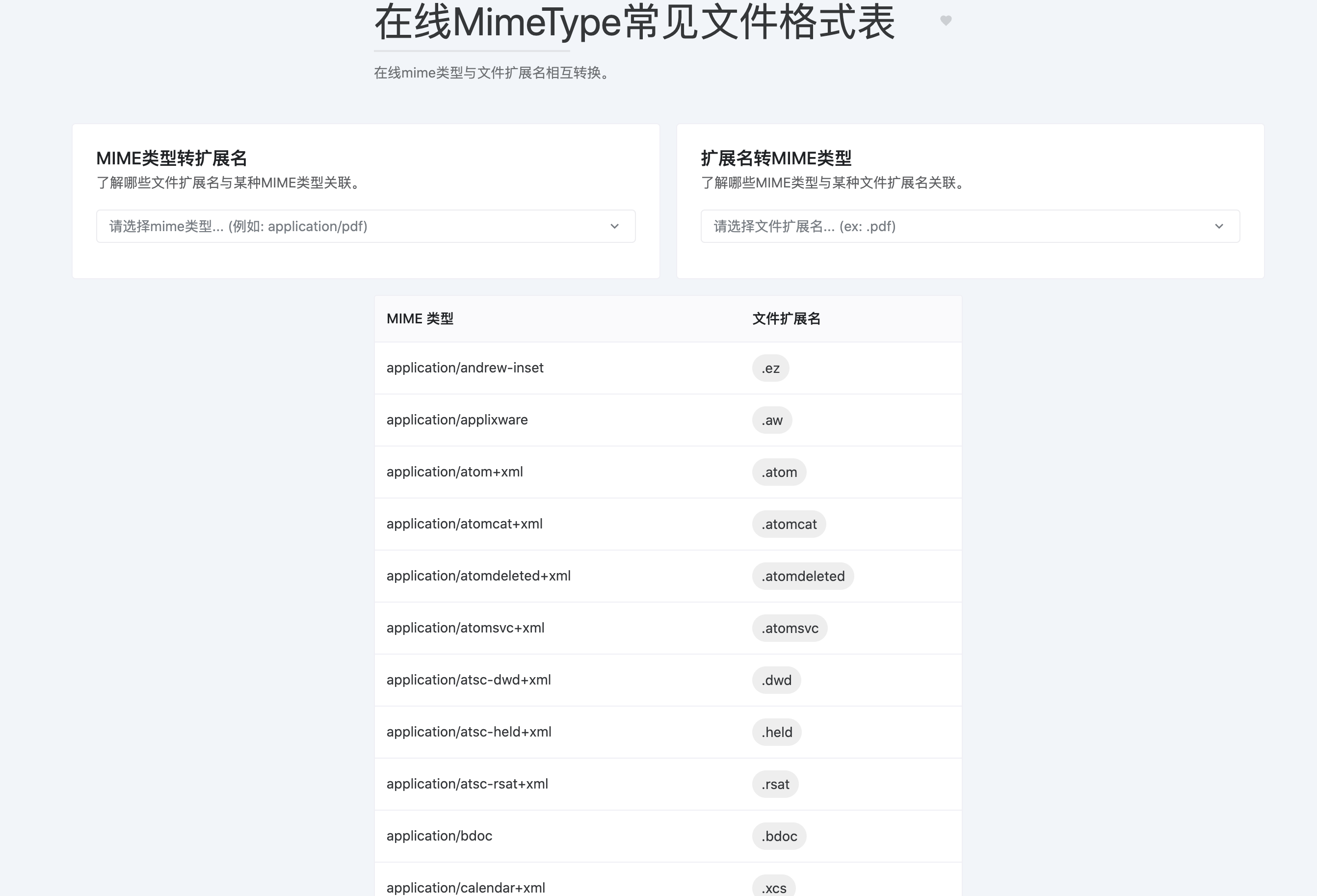Click the .atomcat extension badge
Image resolution: width=1317 pixels, height=896 pixels.
(789, 524)
